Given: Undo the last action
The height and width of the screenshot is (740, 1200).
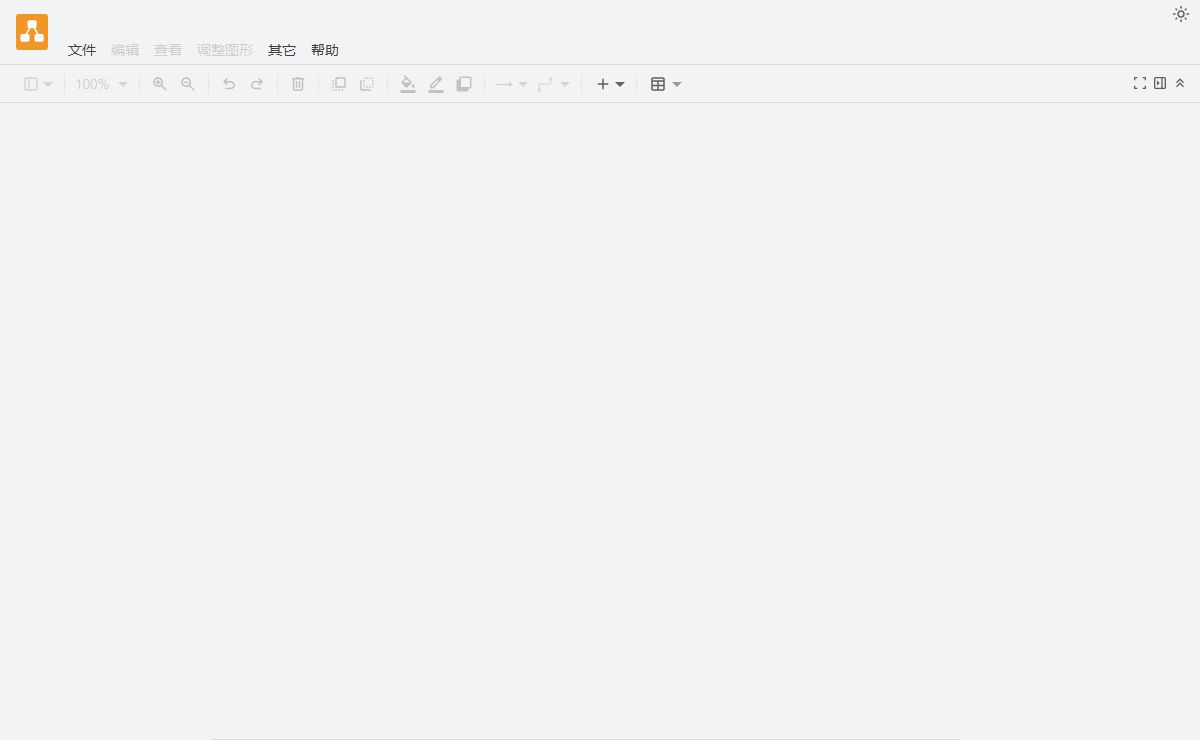Looking at the screenshot, I should (x=229, y=84).
